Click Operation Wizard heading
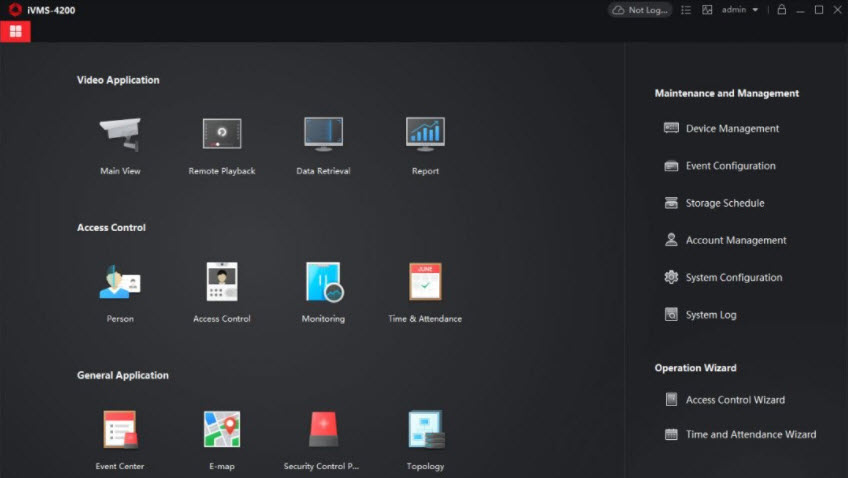This screenshot has height=478, width=848. pos(695,368)
